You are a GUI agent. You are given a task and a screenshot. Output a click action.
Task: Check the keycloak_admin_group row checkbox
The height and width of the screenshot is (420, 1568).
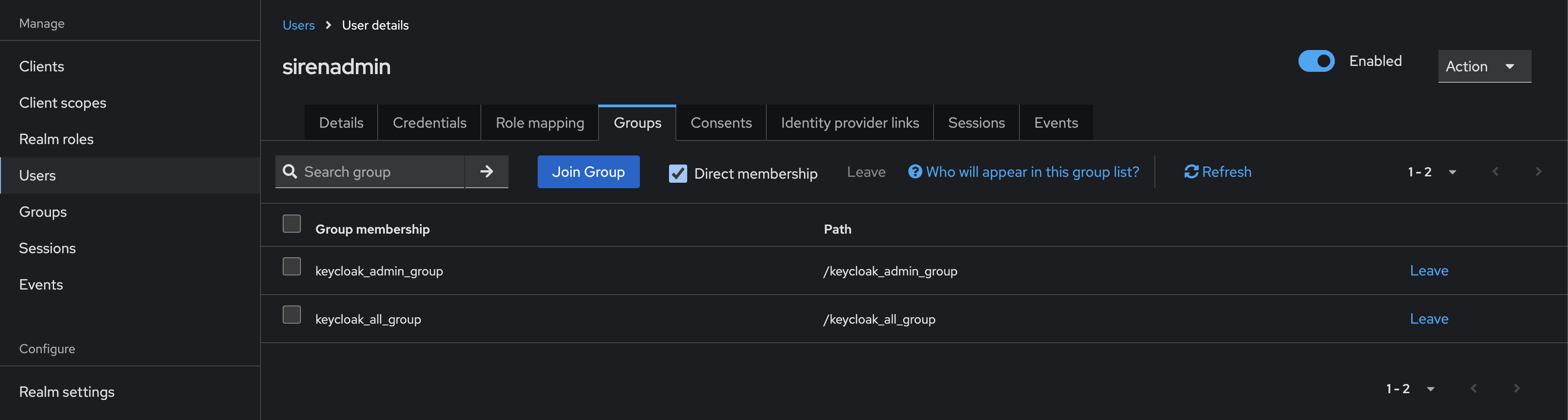click(292, 266)
